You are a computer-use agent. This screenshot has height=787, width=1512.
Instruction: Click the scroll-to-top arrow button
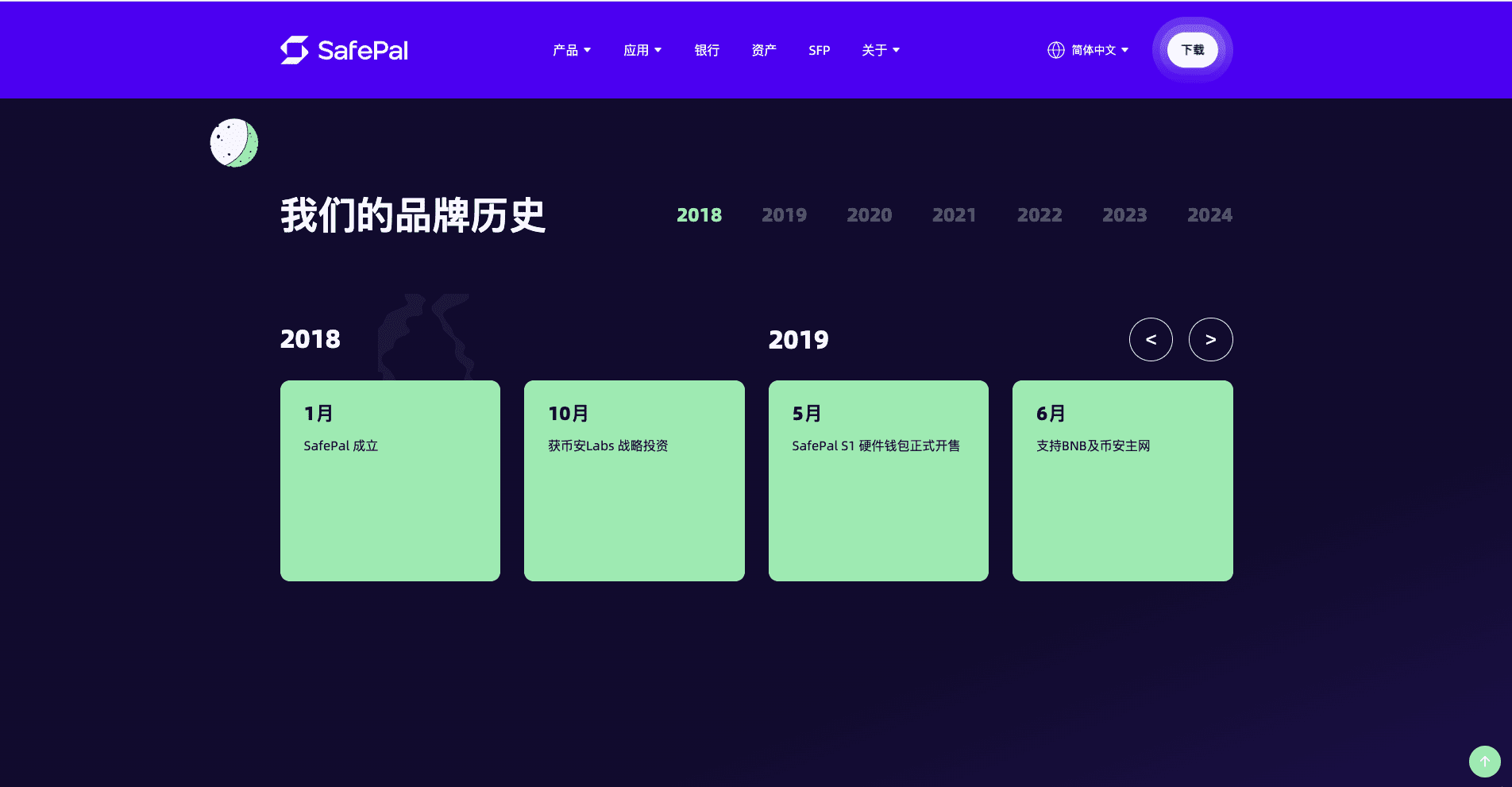pyautogui.click(x=1484, y=761)
